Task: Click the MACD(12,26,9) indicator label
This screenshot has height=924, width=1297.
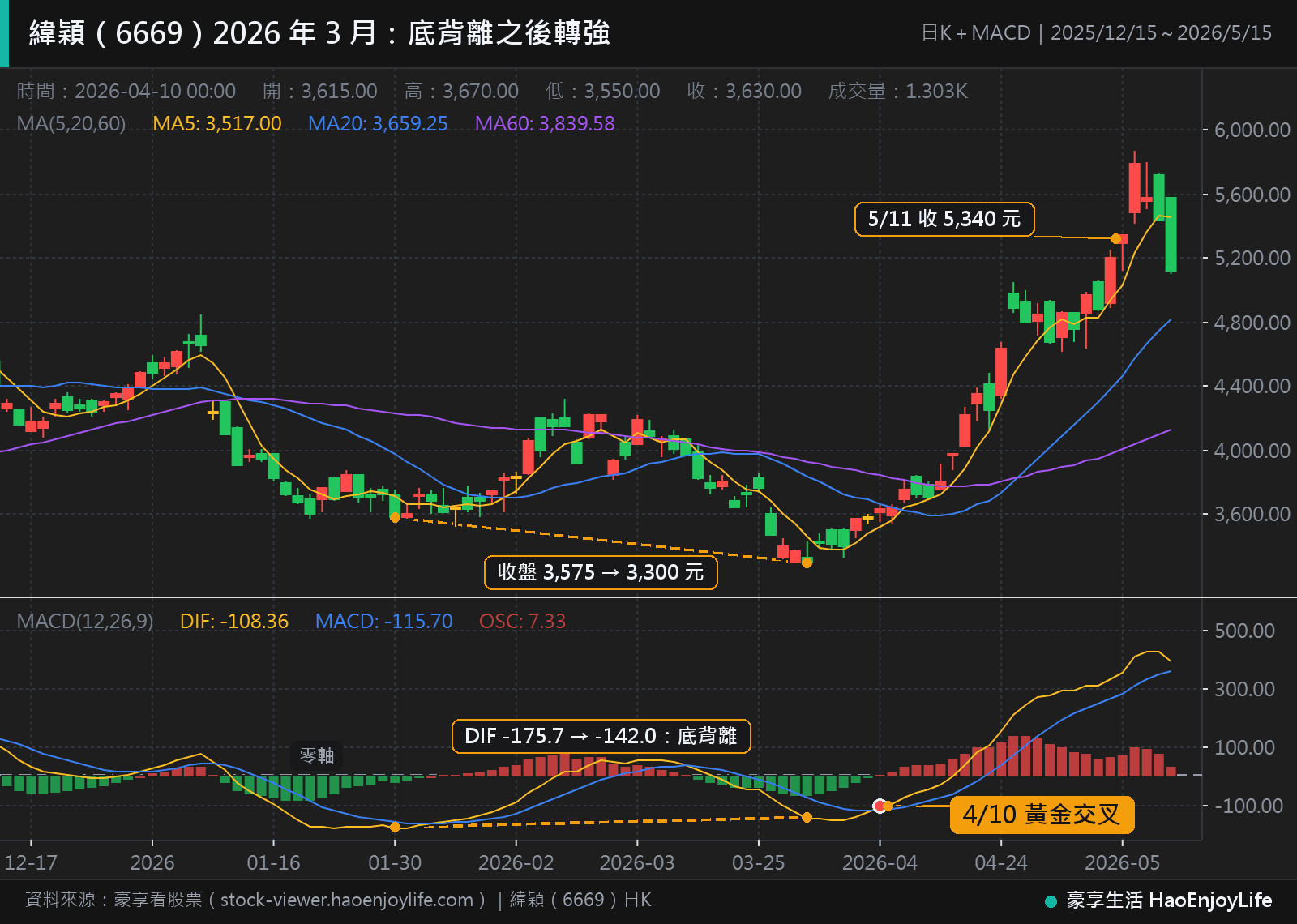Action: pos(85,621)
